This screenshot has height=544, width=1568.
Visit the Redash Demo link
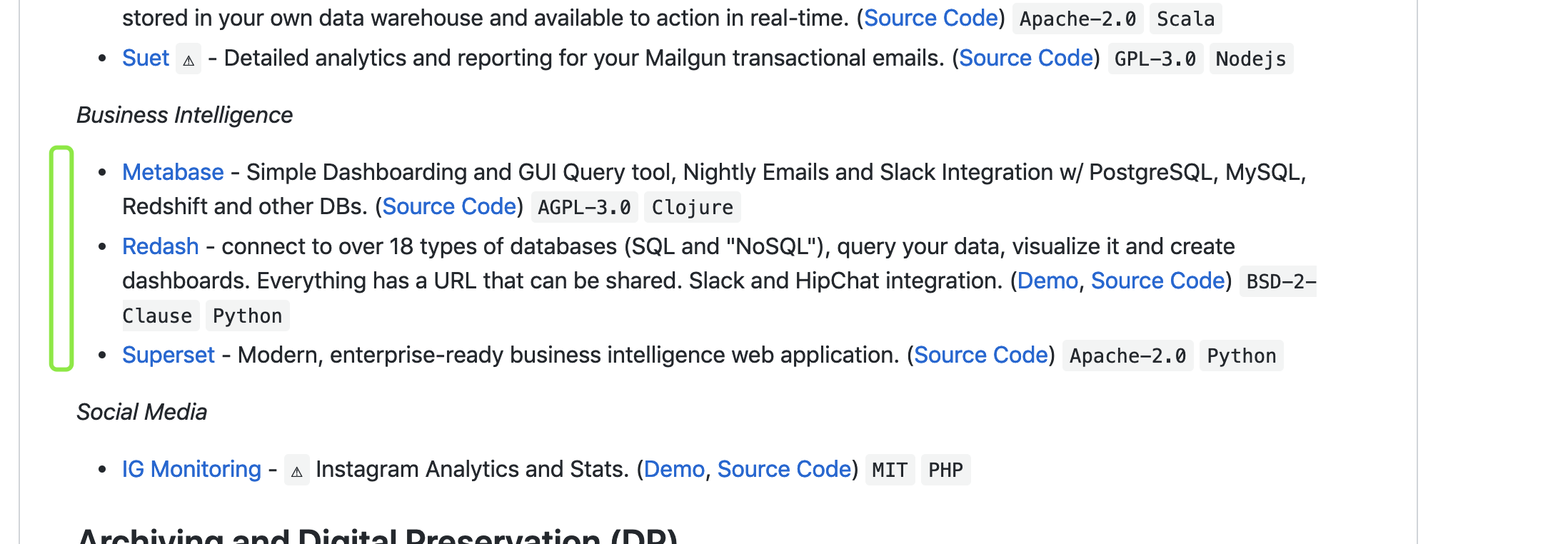pyautogui.click(x=1047, y=281)
